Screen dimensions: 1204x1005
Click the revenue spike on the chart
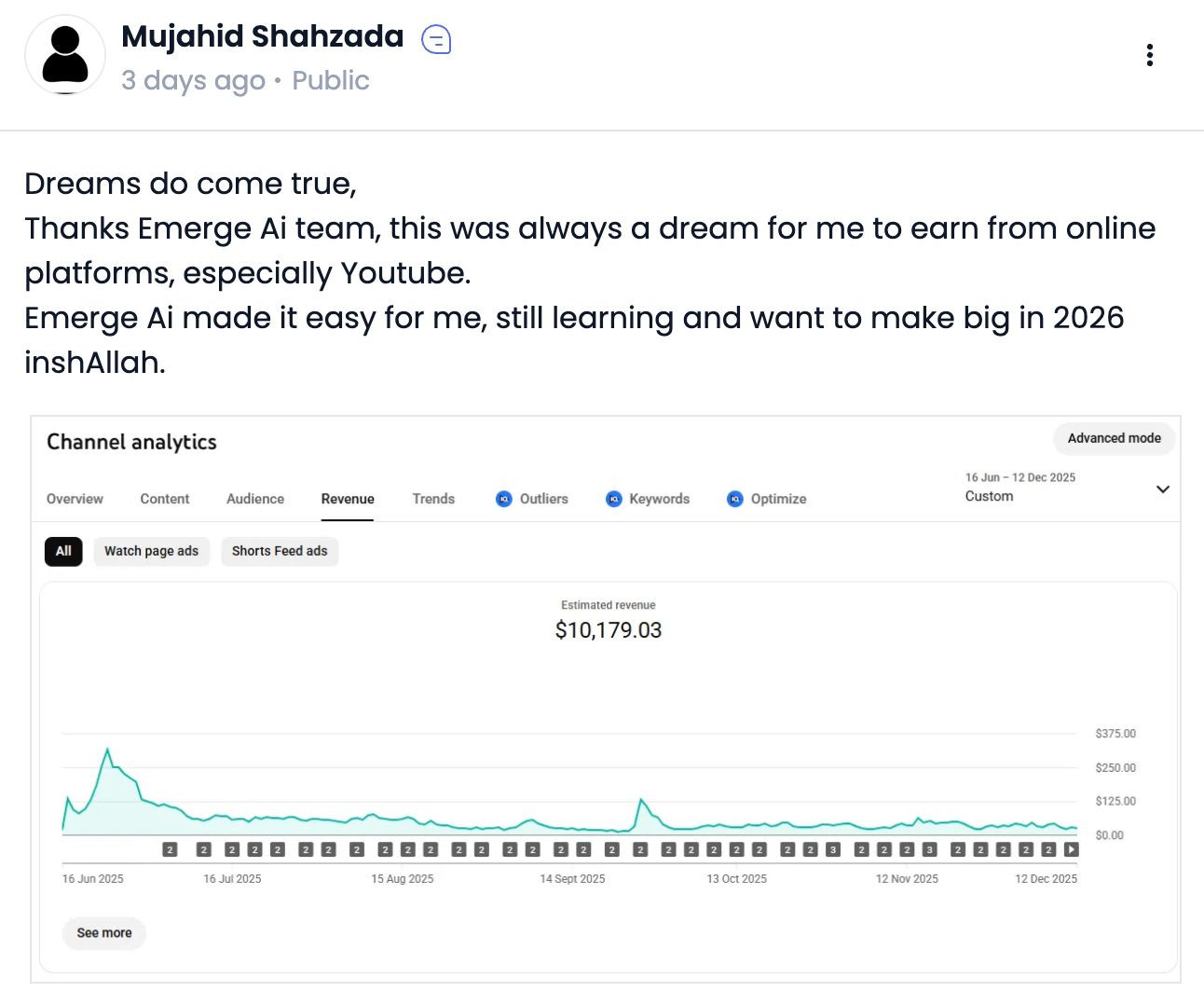point(108,750)
